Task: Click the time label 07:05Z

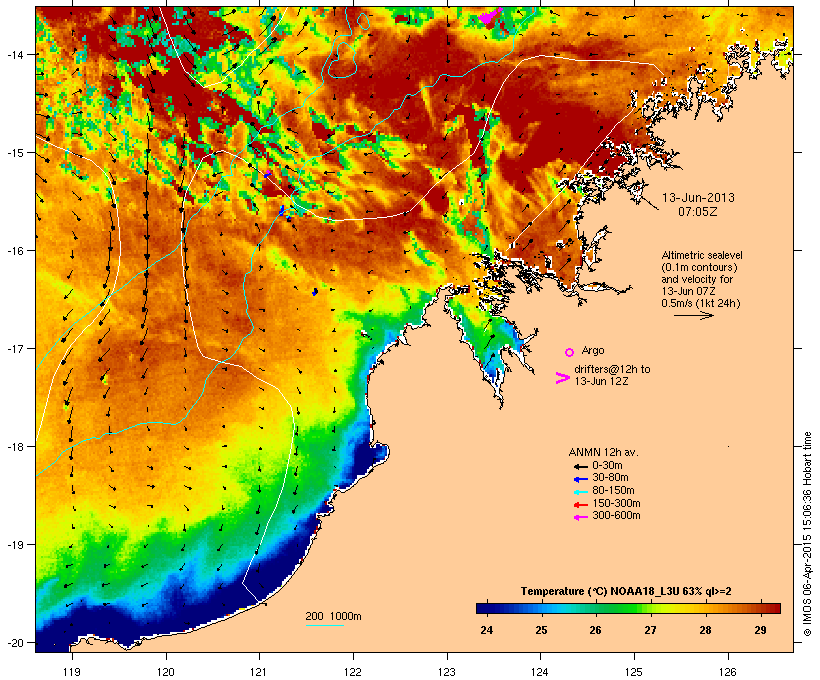Action: pyautogui.click(x=698, y=212)
